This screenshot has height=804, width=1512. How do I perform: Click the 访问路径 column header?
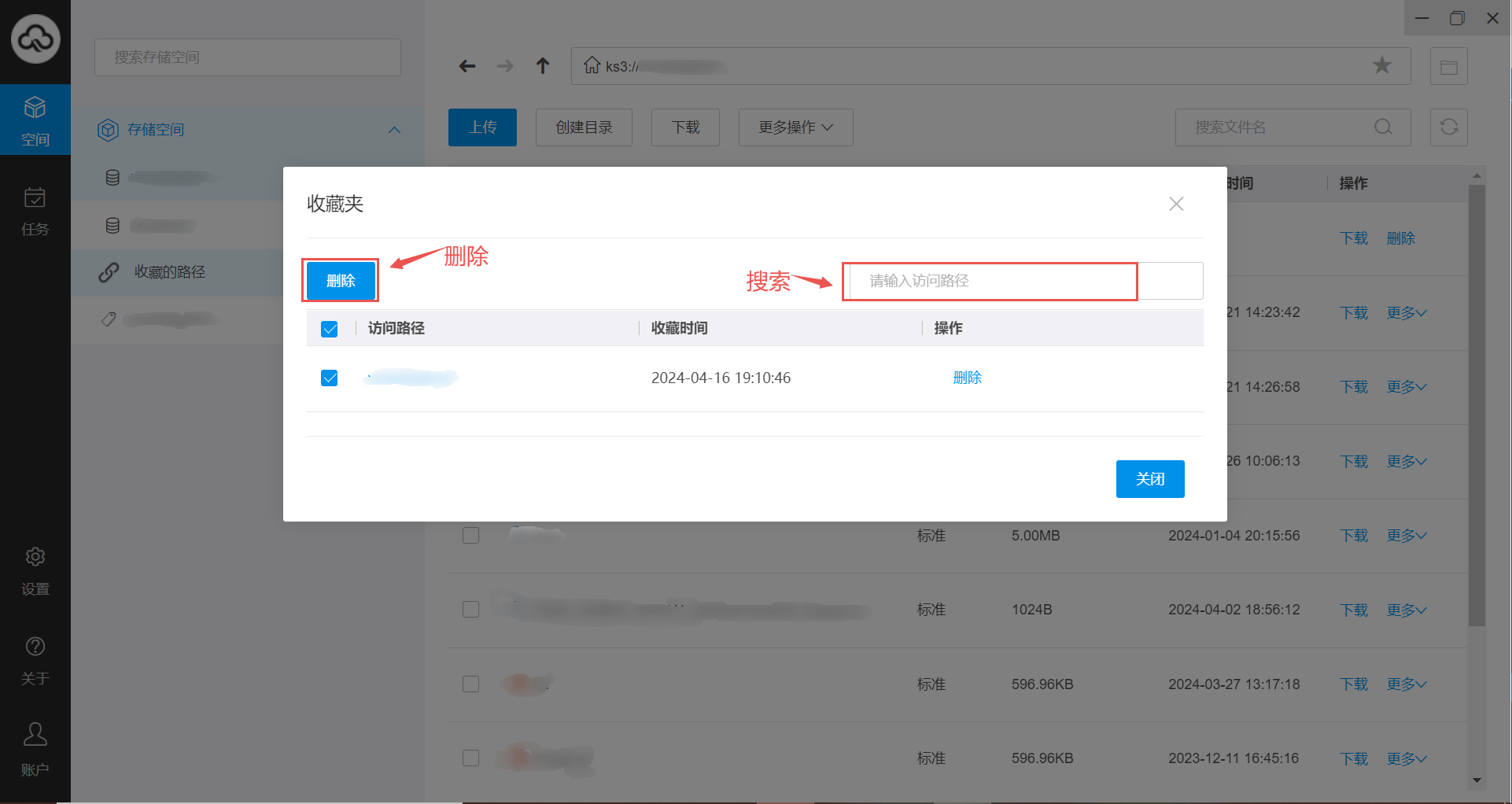pyautogui.click(x=396, y=328)
